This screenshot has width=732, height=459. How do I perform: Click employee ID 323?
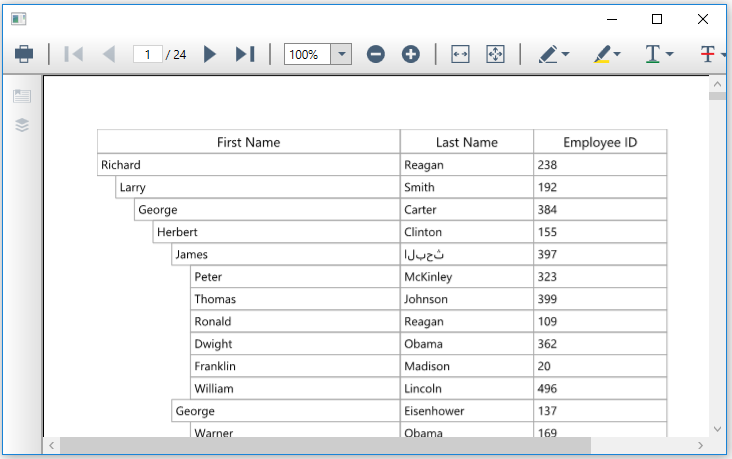600,277
